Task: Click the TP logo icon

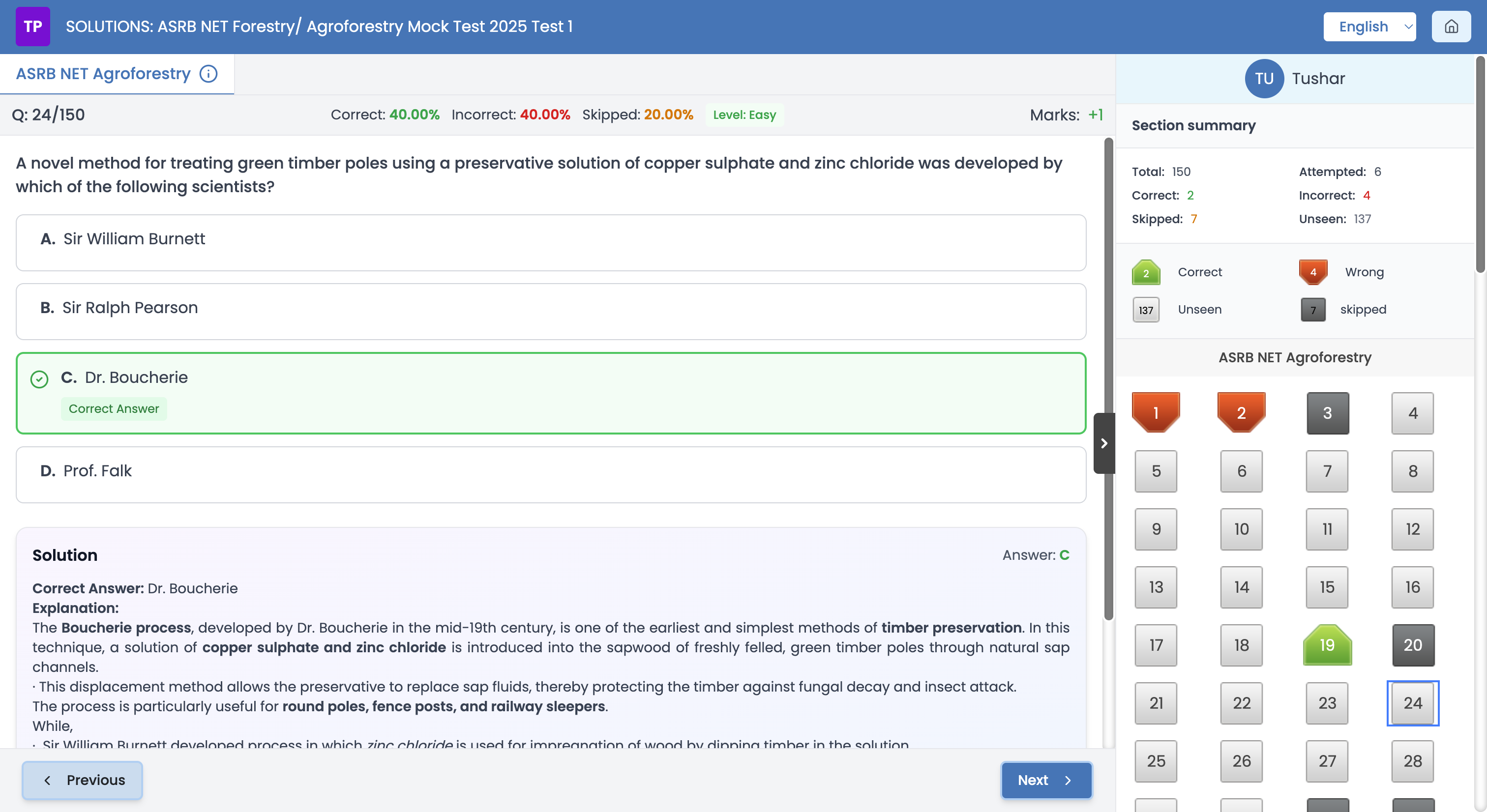Action: [33, 26]
